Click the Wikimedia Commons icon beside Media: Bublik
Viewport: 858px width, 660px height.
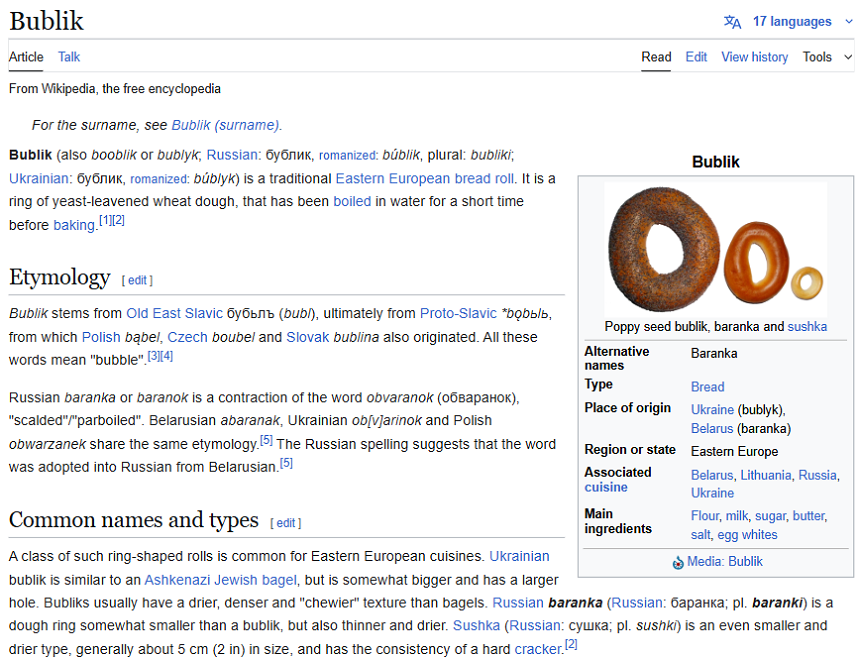coord(678,562)
